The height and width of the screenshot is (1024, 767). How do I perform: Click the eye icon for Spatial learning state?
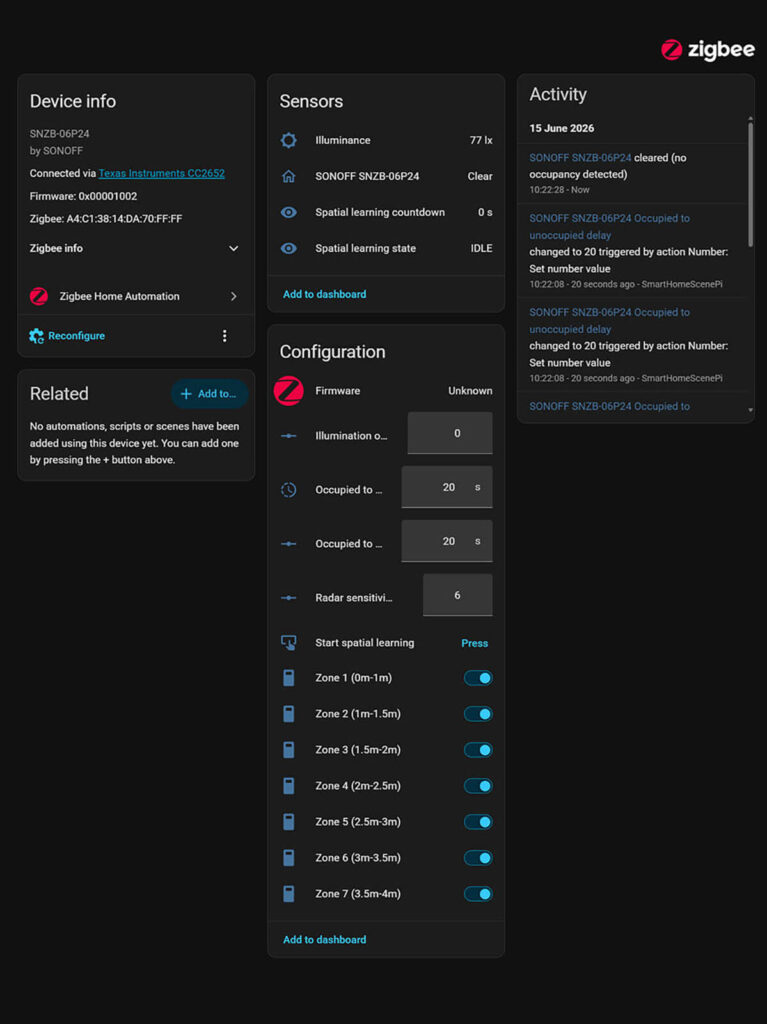click(288, 248)
